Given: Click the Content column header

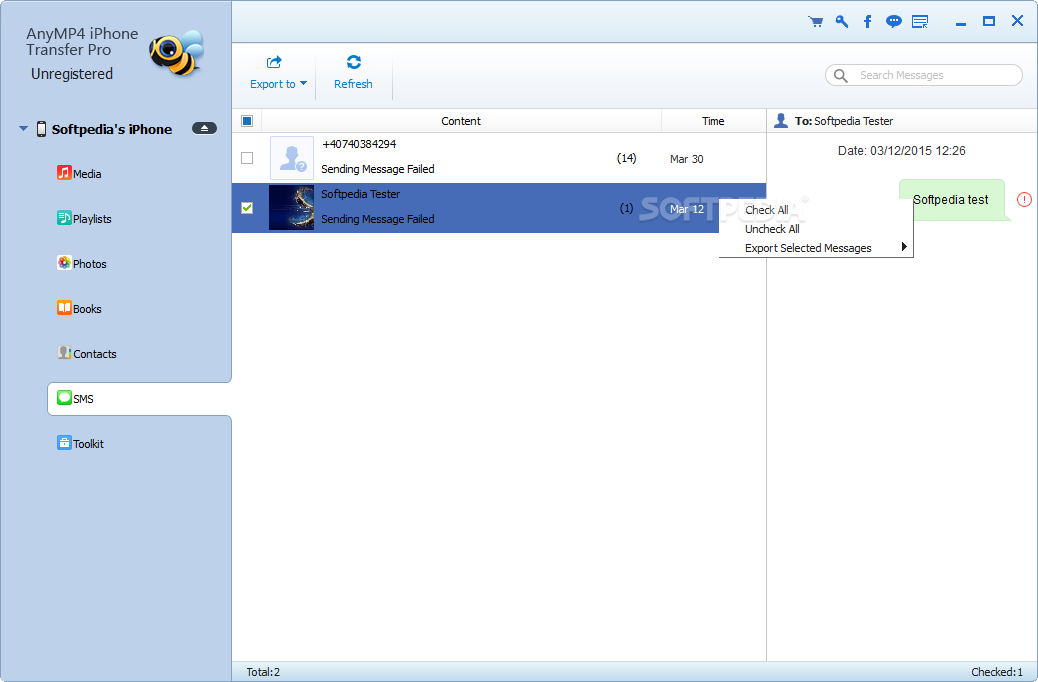Looking at the screenshot, I should tap(461, 121).
